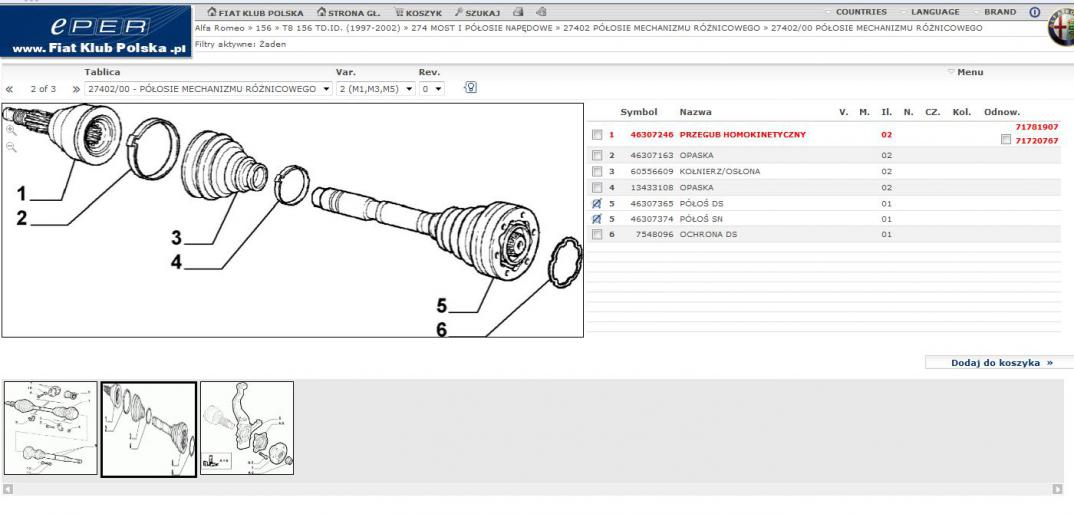
Task: Click Odnow. column header
Action: (x=1002, y=112)
